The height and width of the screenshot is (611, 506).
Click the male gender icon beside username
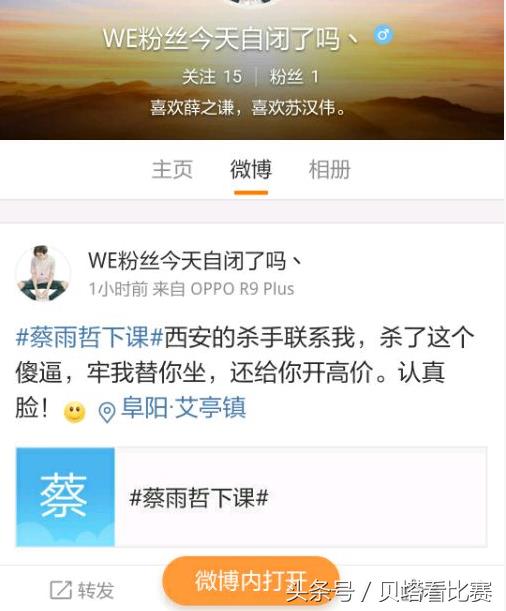pos(383,35)
